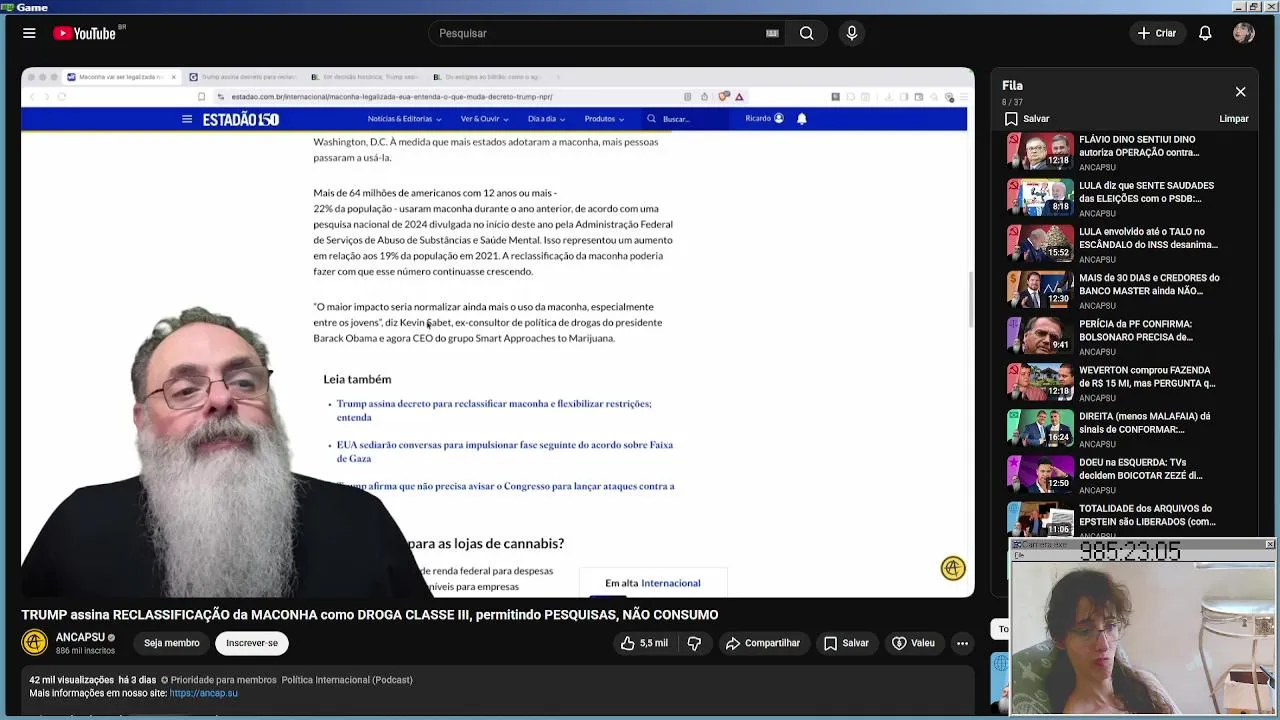Click Estadão 150 logo in video
This screenshot has height=720, width=1280.
pyautogui.click(x=241, y=119)
